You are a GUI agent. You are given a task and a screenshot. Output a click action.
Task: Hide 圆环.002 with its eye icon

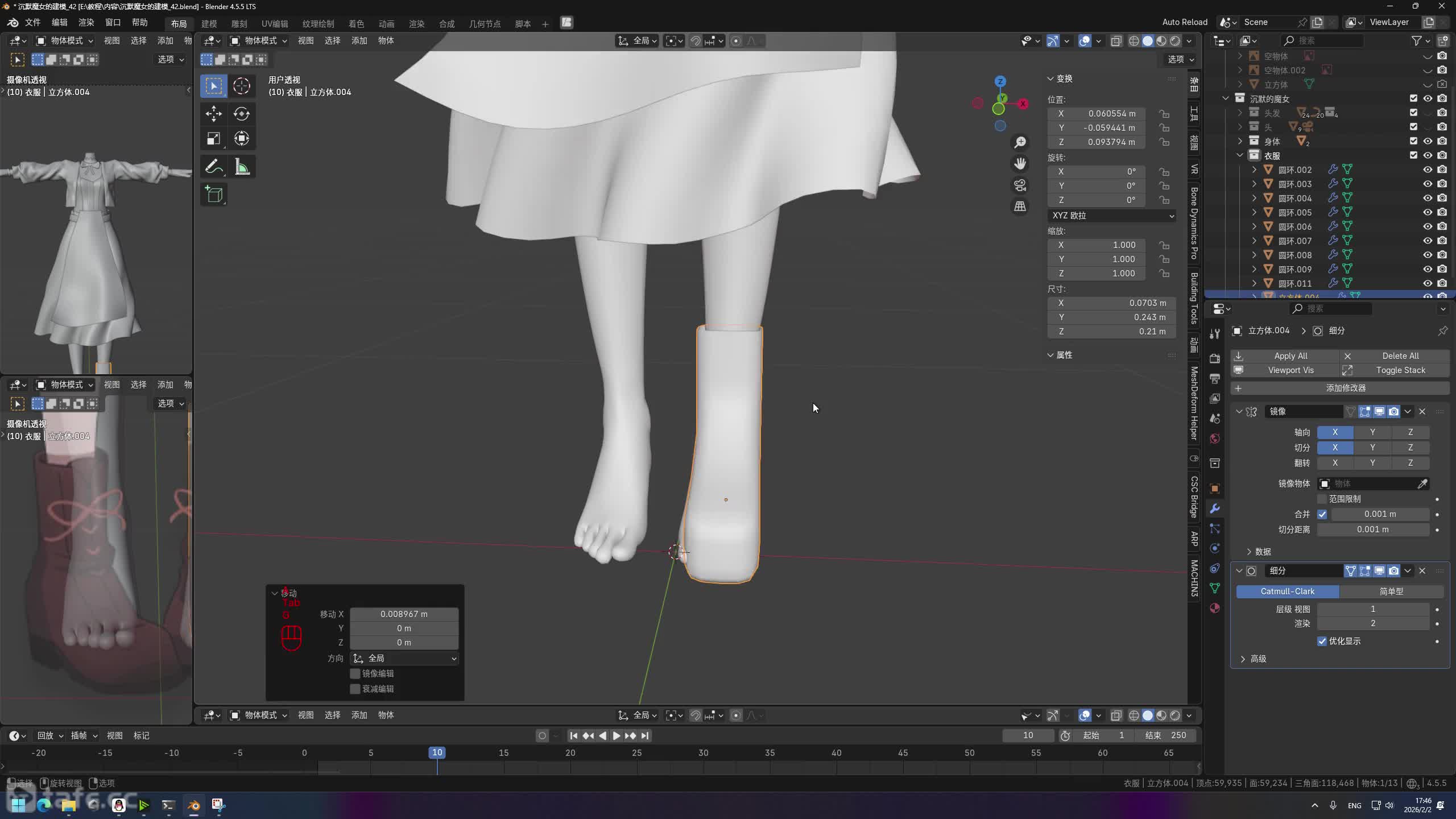pyautogui.click(x=1428, y=169)
